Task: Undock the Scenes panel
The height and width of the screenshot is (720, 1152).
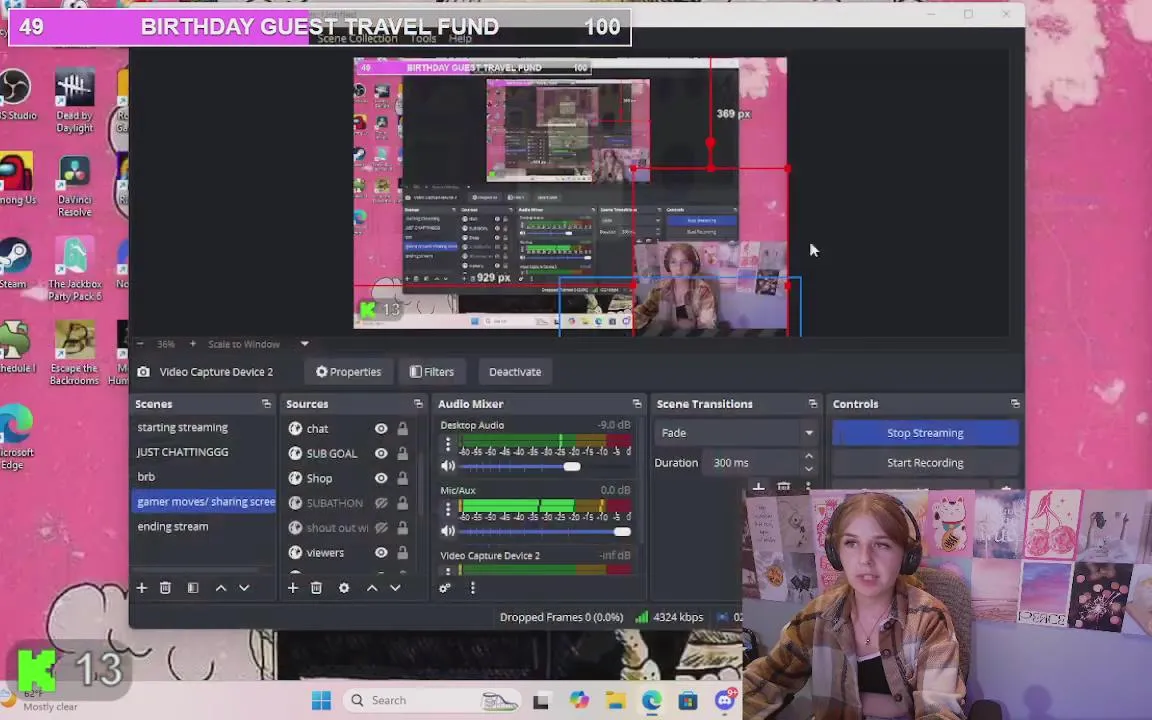Action: pyautogui.click(x=266, y=403)
